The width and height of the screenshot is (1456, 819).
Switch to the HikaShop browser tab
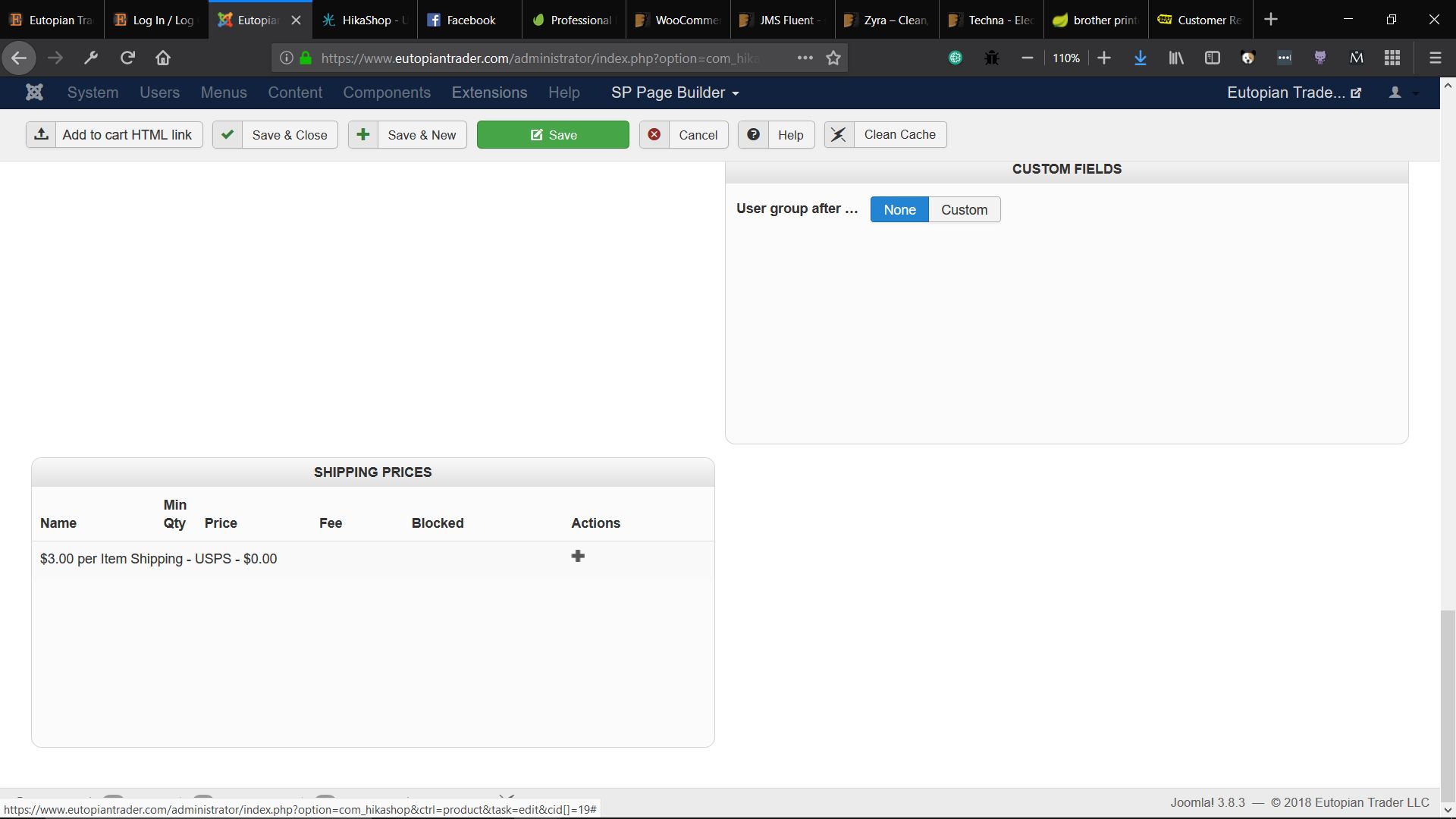pos(365,20)
